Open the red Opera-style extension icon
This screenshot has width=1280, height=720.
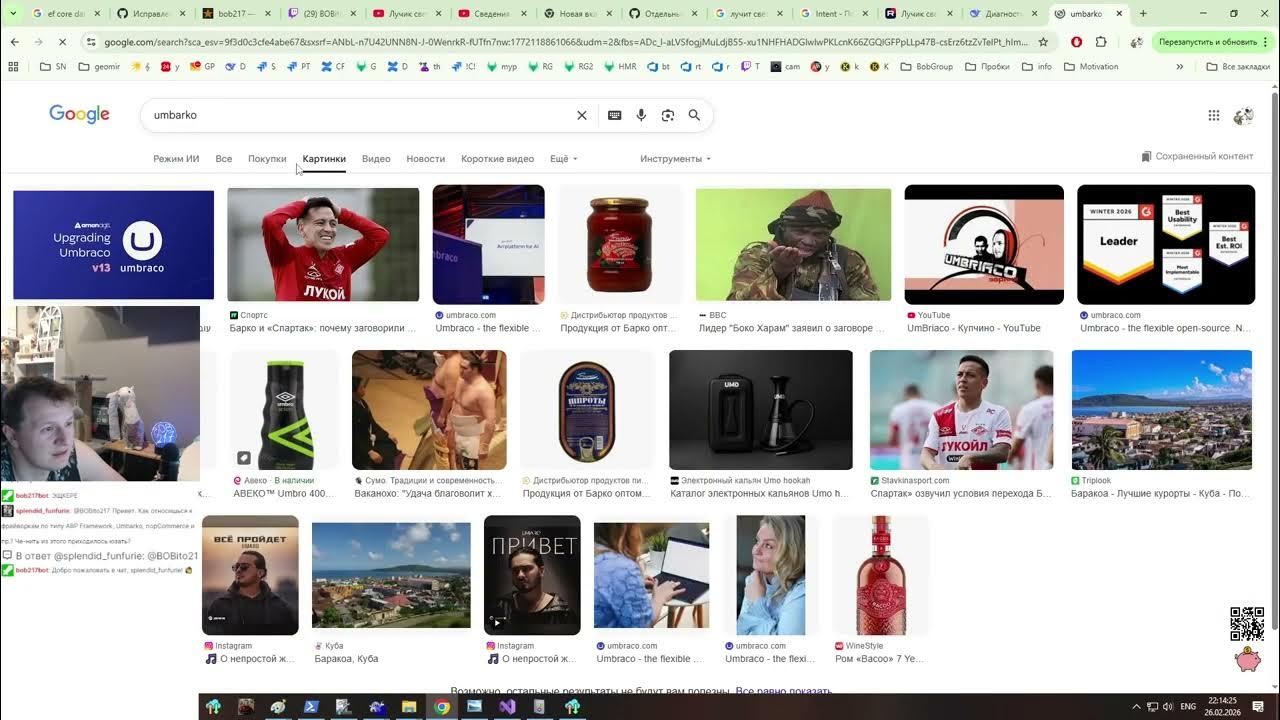(x=1076, y=42)
